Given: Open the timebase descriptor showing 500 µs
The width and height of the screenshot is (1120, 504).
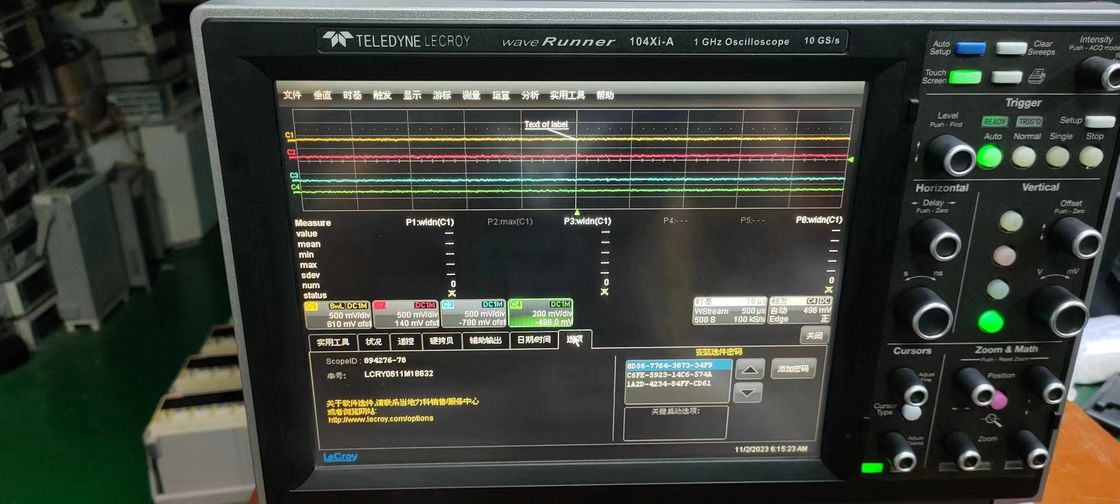Looking at the screenshot, I should click(729, 311).
